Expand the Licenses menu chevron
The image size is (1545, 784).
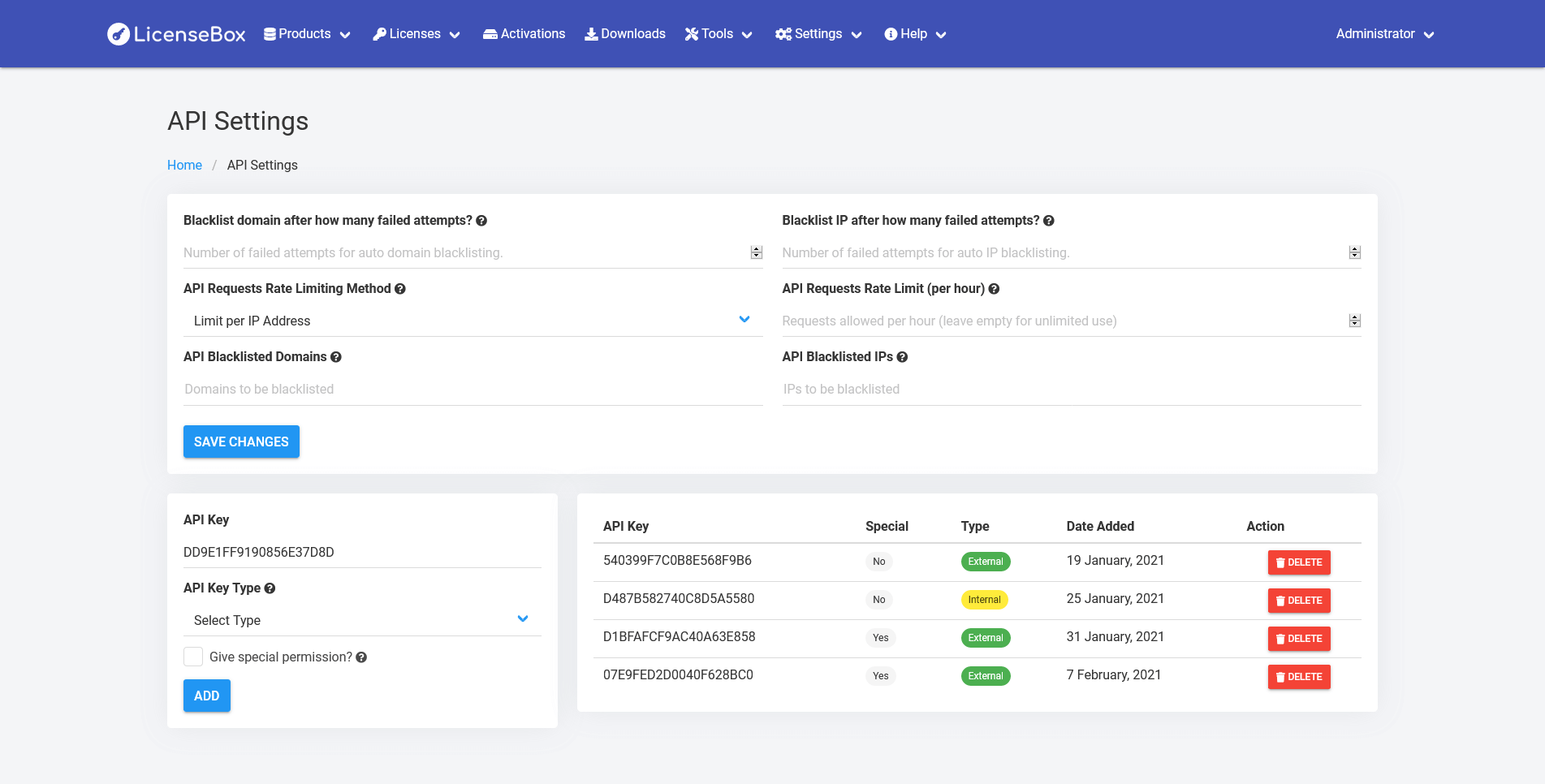[x=455, y=35]
